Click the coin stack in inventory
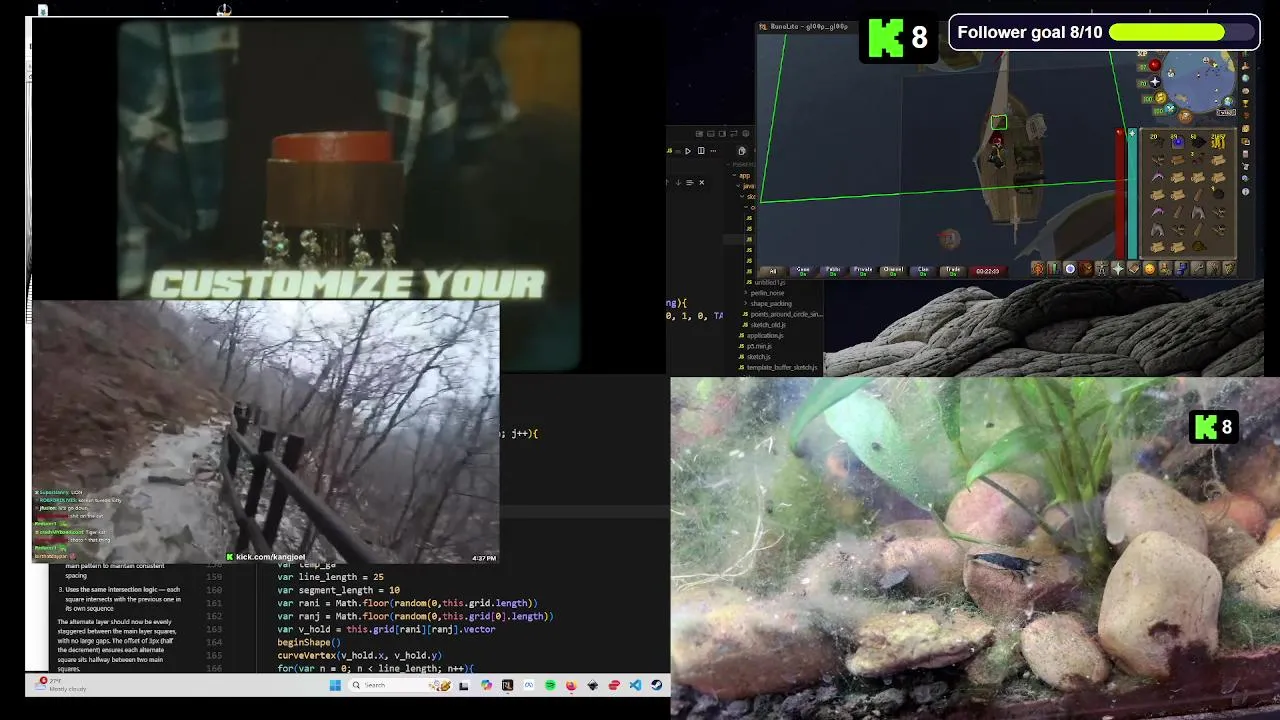This screenshot has width=1280, height=720. [1218, 142]
